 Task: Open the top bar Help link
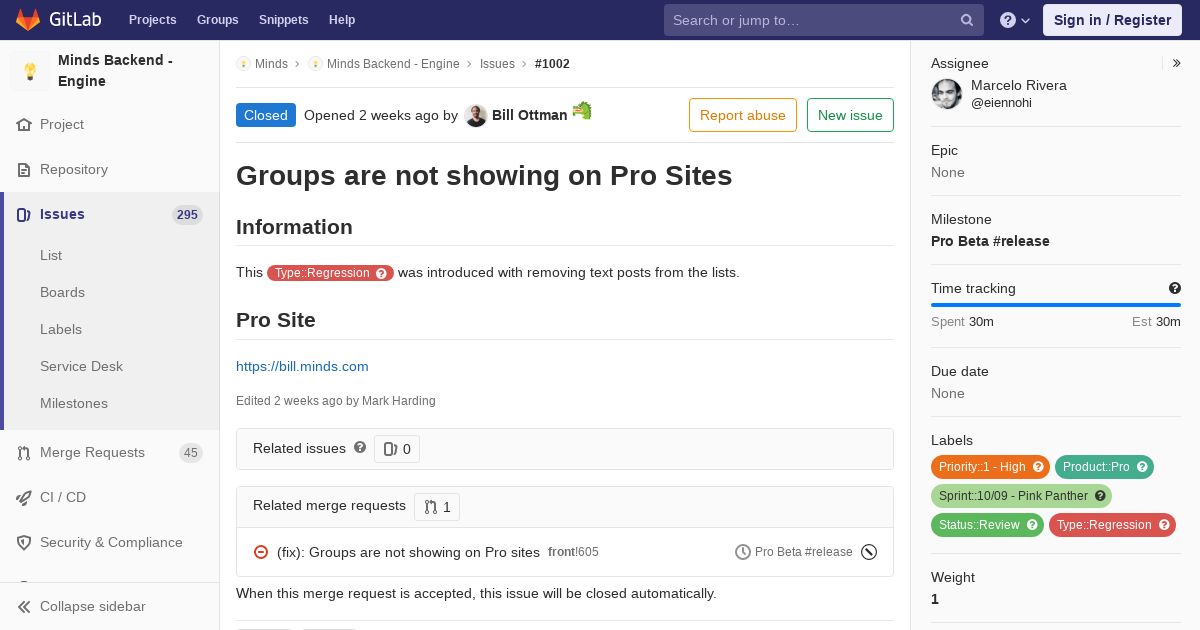(342, 20)
